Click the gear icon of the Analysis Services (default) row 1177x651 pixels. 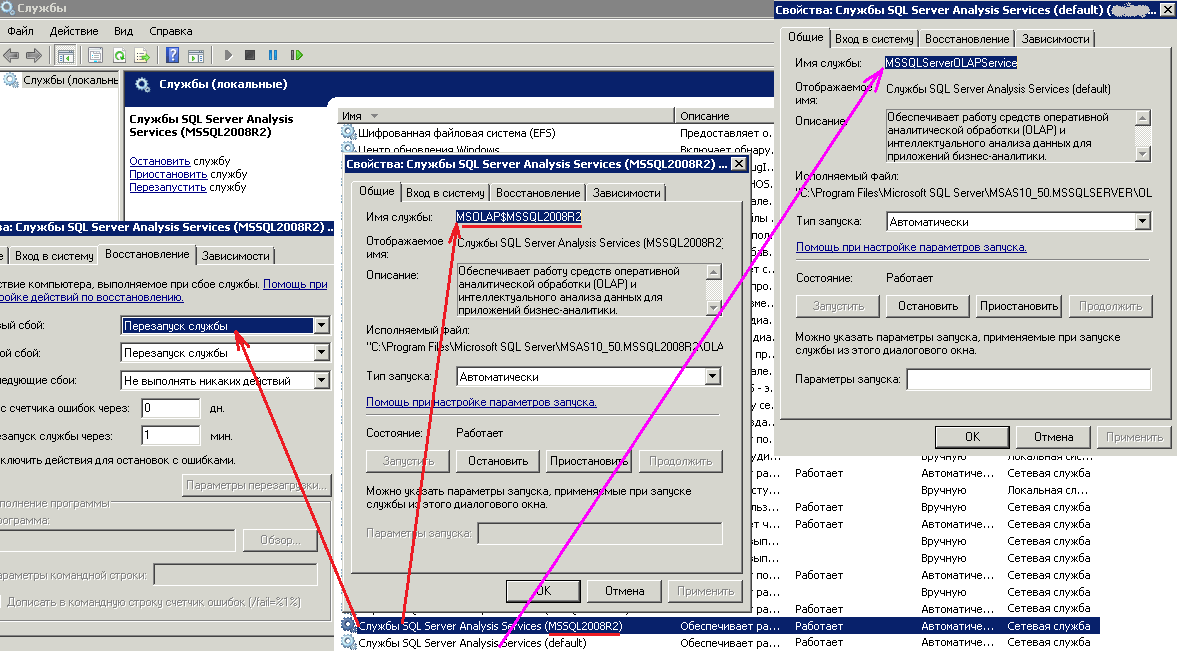[x=348, y=642]
